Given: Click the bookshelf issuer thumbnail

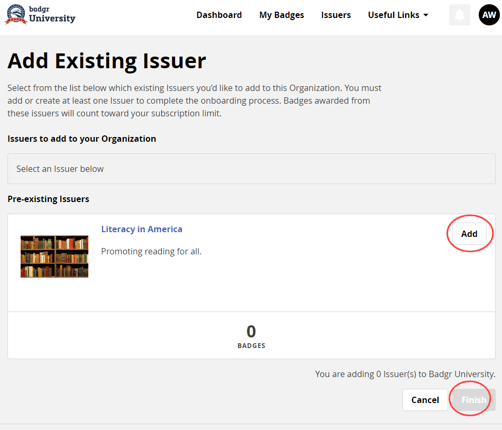Looking at the screenshot, I should pyautogui.click(x=54, y=256).
